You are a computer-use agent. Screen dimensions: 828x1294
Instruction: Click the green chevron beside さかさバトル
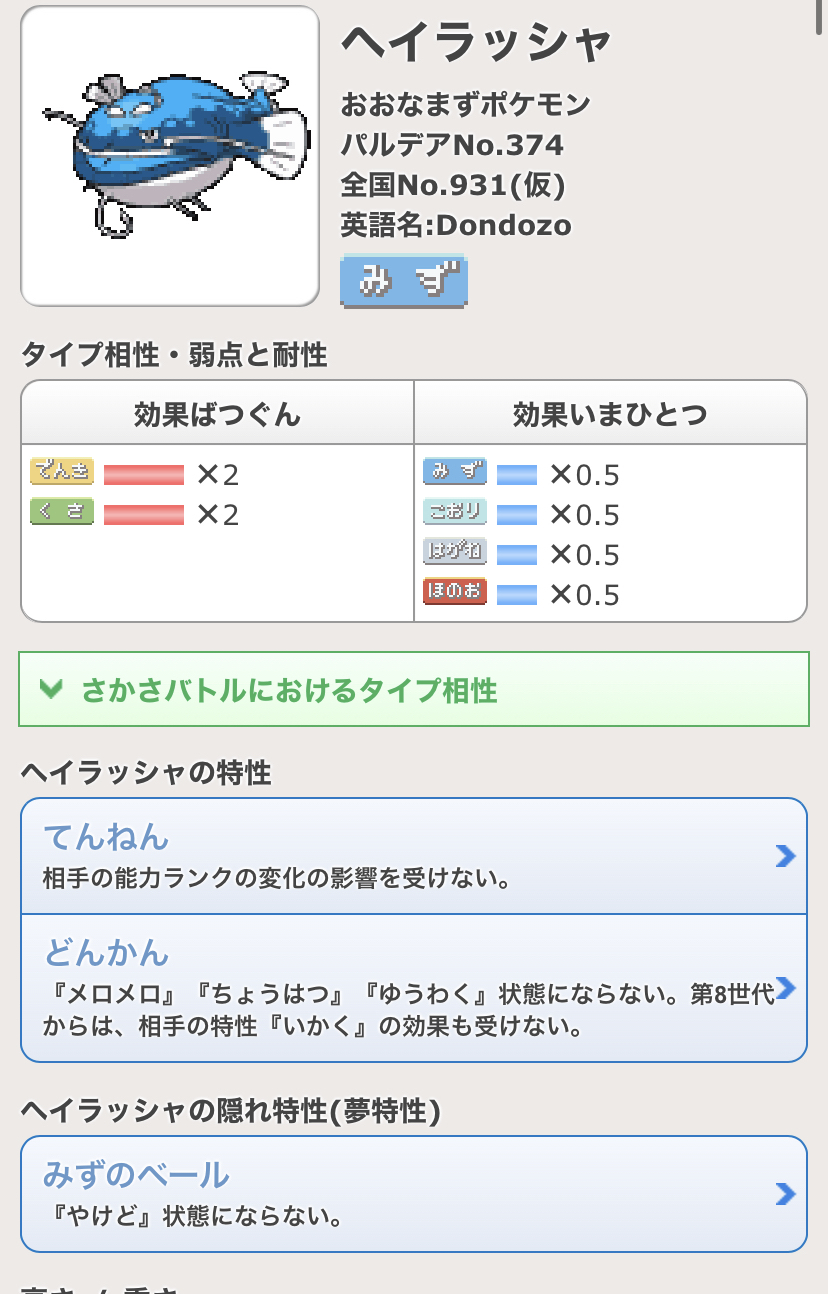pos(51,689)
